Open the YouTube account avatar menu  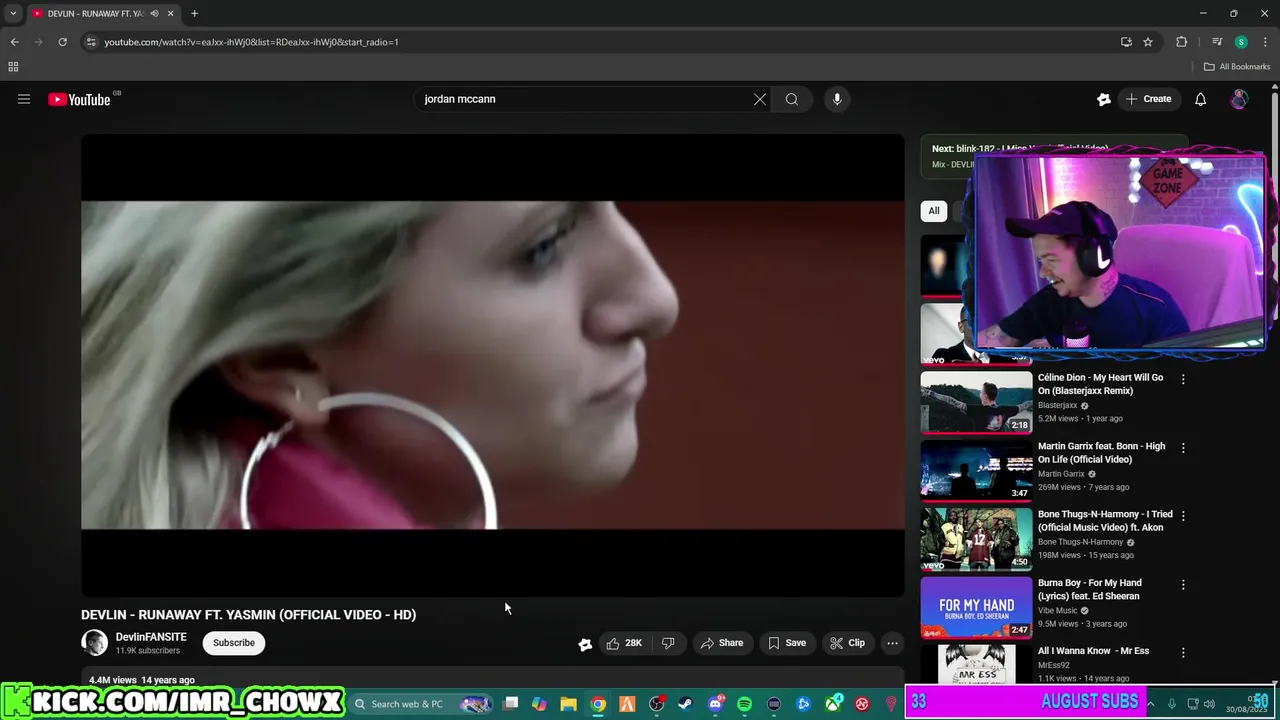click(1239, 99)
